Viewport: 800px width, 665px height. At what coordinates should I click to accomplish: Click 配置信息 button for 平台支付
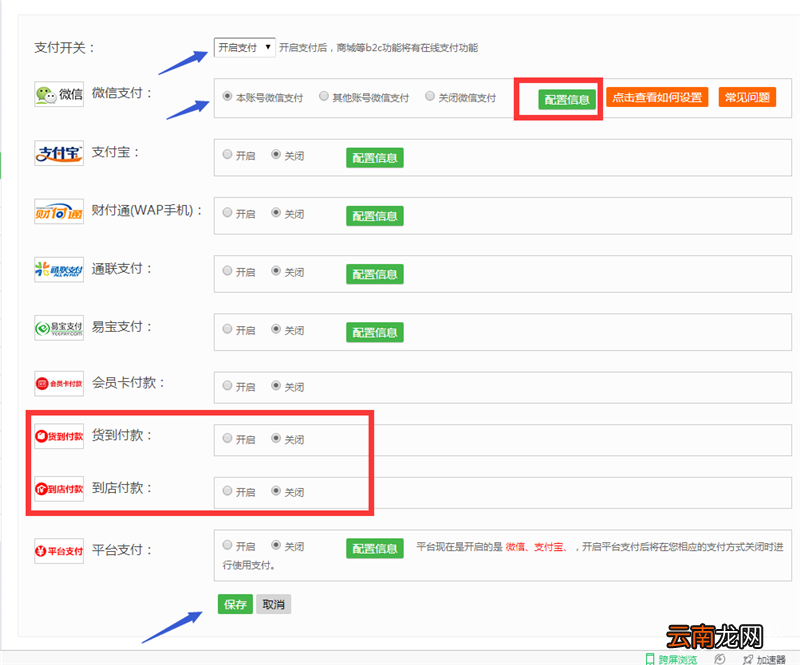(374, 549)
